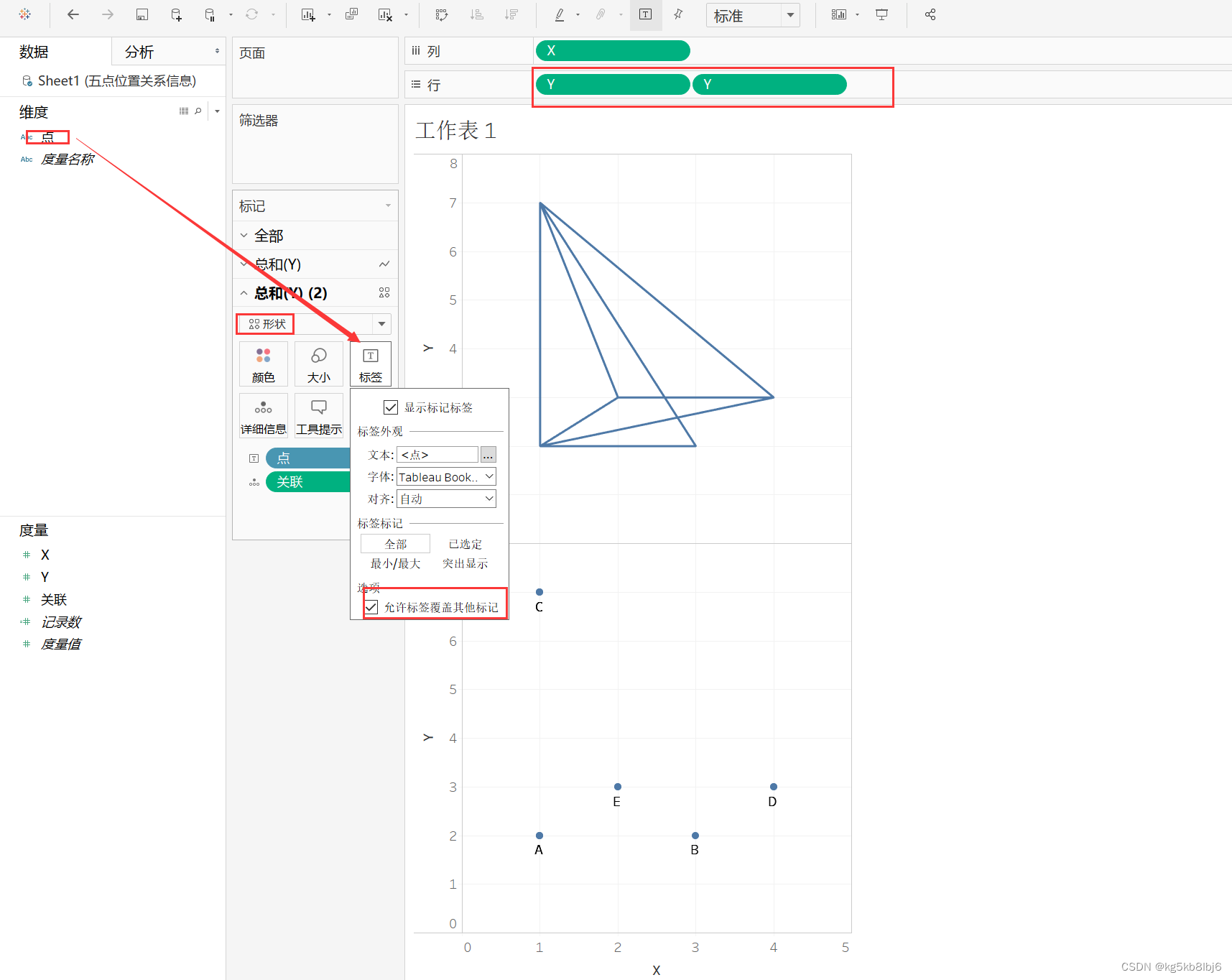Select the X measure field
Viewport: 1232px width, 980px height.
pyautogui.click(x=45, y=555)
